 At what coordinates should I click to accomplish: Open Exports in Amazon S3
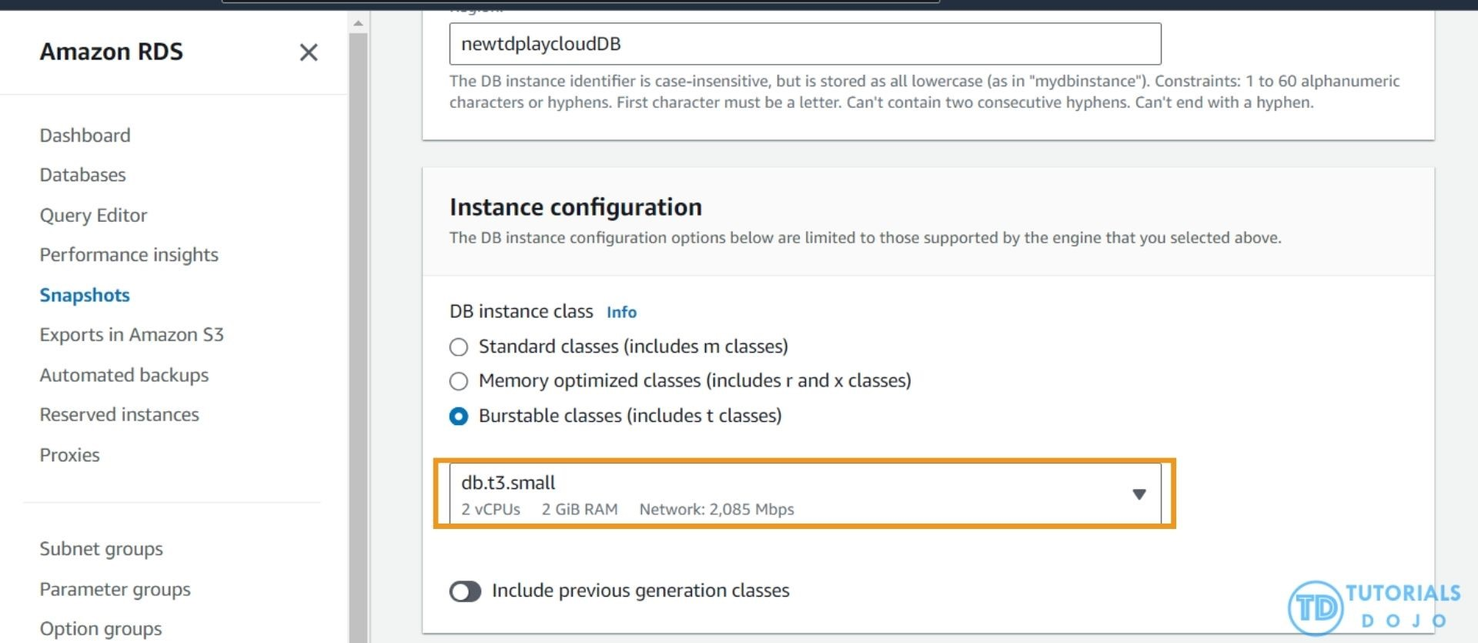(x=132, y=335)
